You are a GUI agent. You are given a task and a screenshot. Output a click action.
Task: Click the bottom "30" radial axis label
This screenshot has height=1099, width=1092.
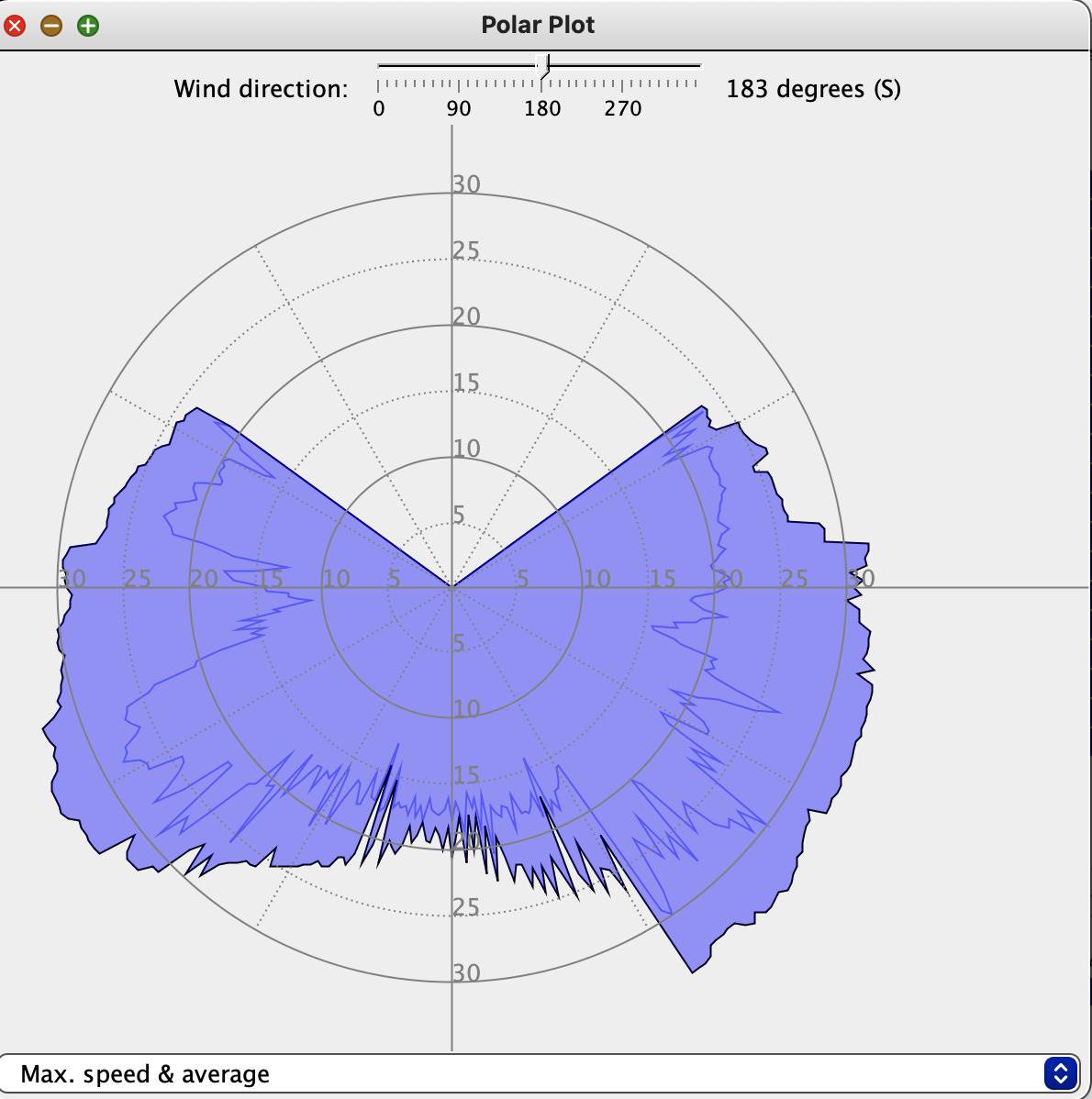pos(466,973)
